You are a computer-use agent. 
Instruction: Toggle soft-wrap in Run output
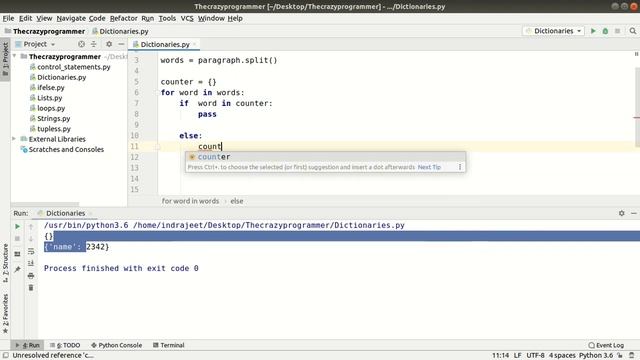(31, 251)
